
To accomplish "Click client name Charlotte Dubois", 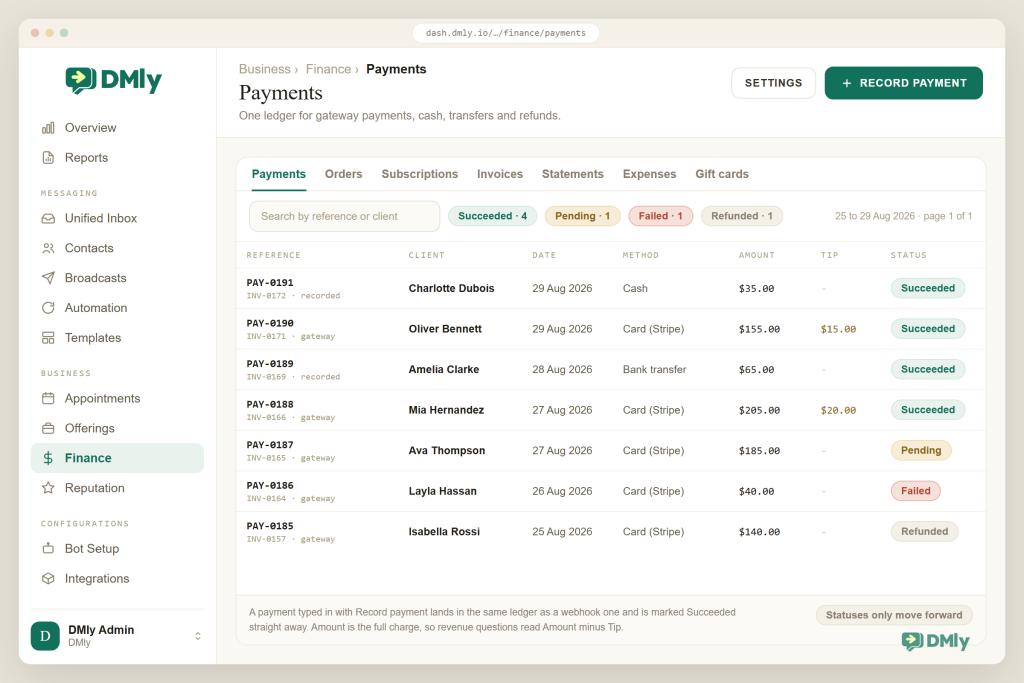I will point(451,289).
